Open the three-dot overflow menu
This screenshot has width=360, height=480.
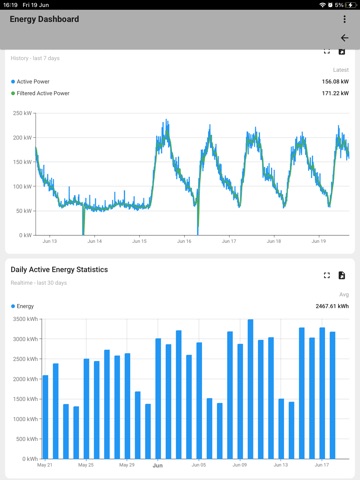pos(344,19)
